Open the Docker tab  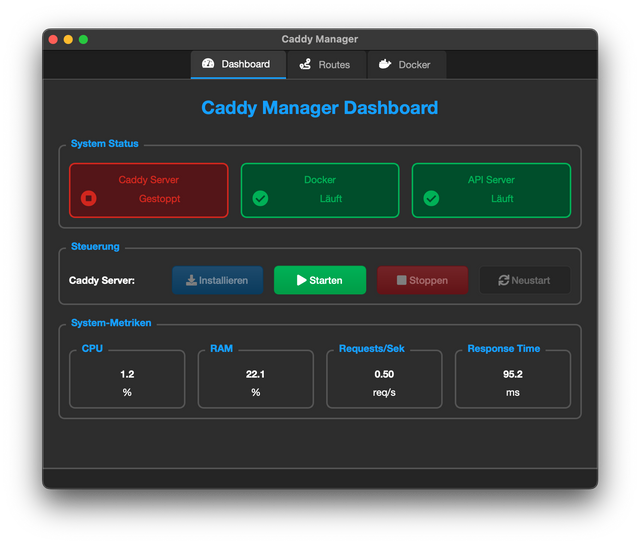(x=407, y=65)
